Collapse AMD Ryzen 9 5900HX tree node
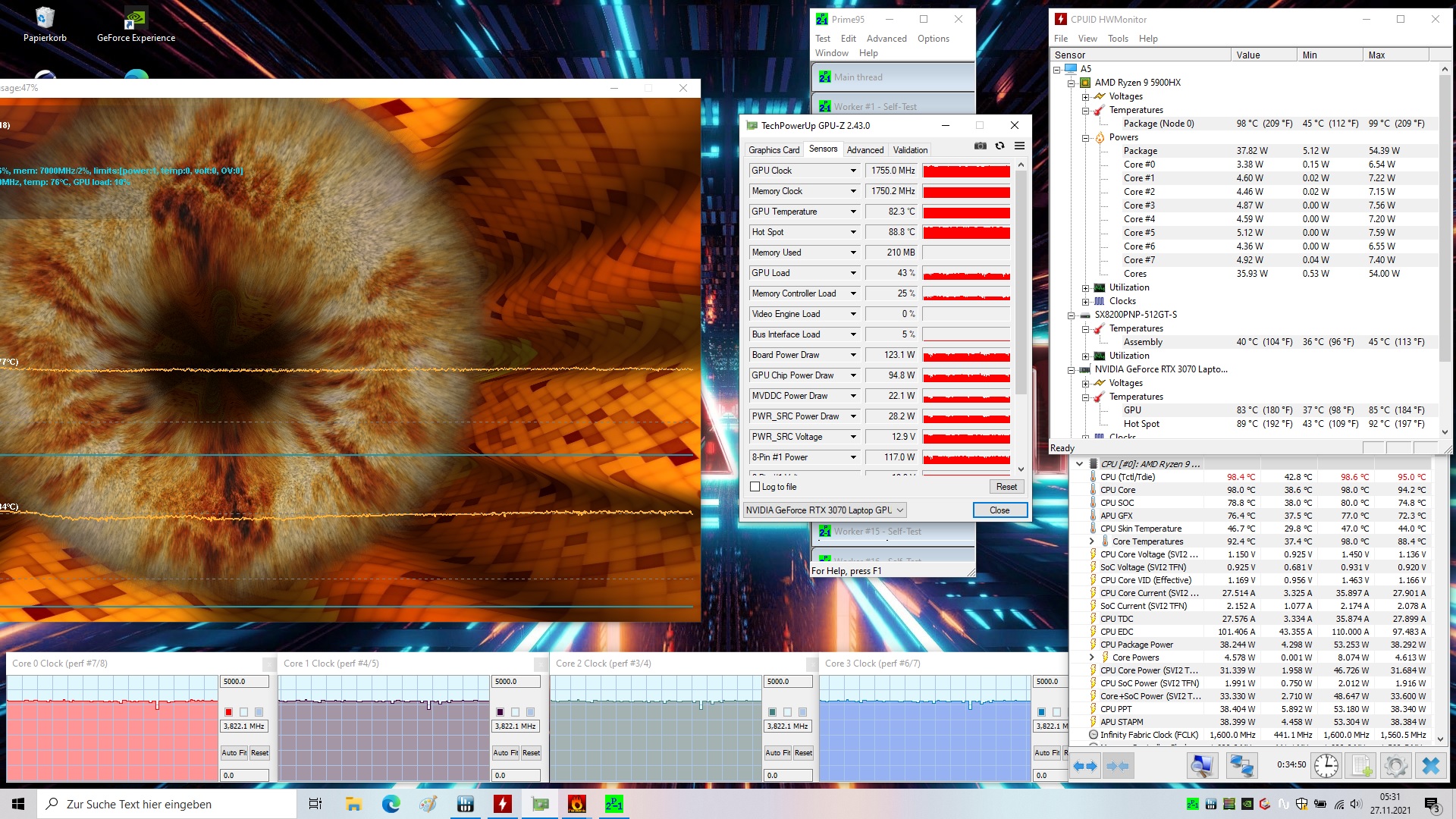Image resolution: width=1456 pixels, height=819 pixels. click(1071, 83)
